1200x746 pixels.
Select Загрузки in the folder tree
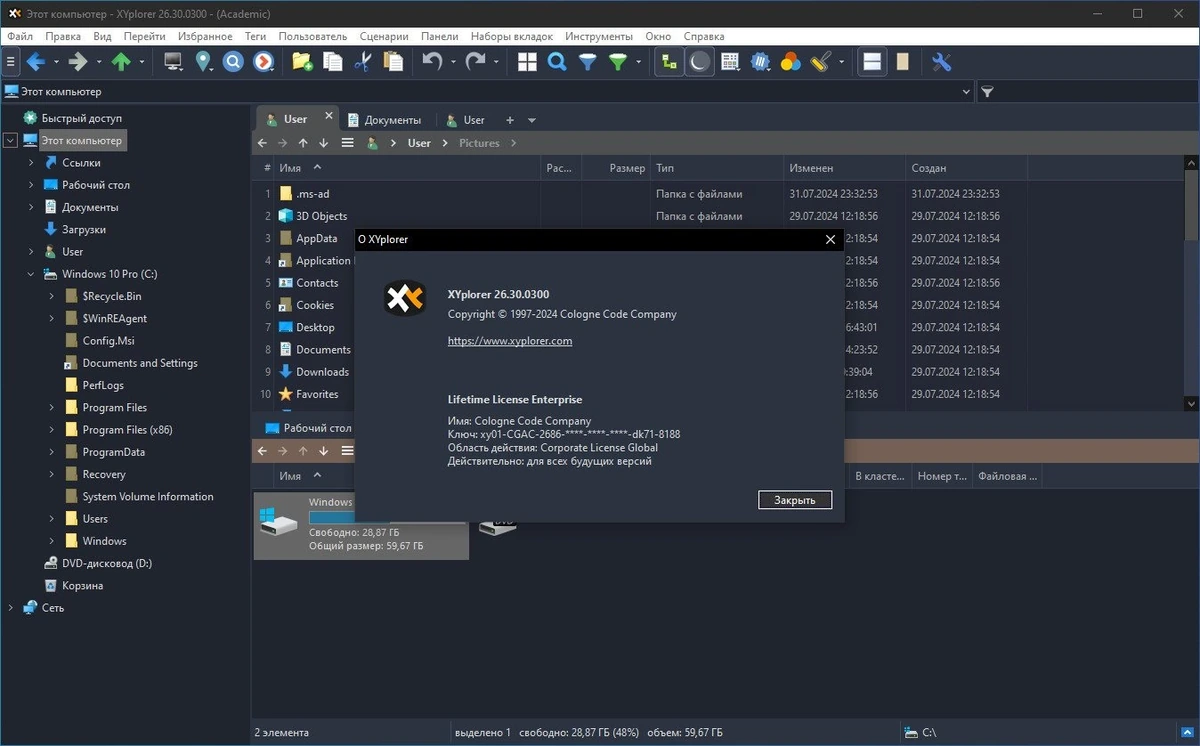point(83,230)
